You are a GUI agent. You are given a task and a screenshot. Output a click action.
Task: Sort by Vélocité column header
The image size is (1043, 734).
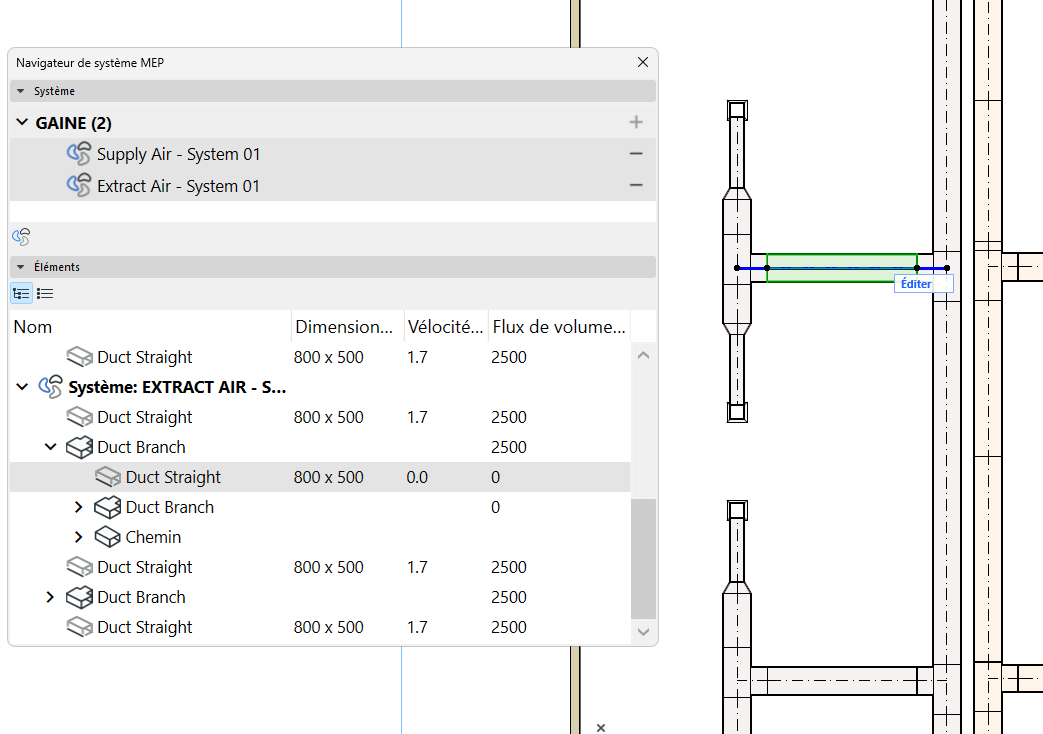coord(446,327)
